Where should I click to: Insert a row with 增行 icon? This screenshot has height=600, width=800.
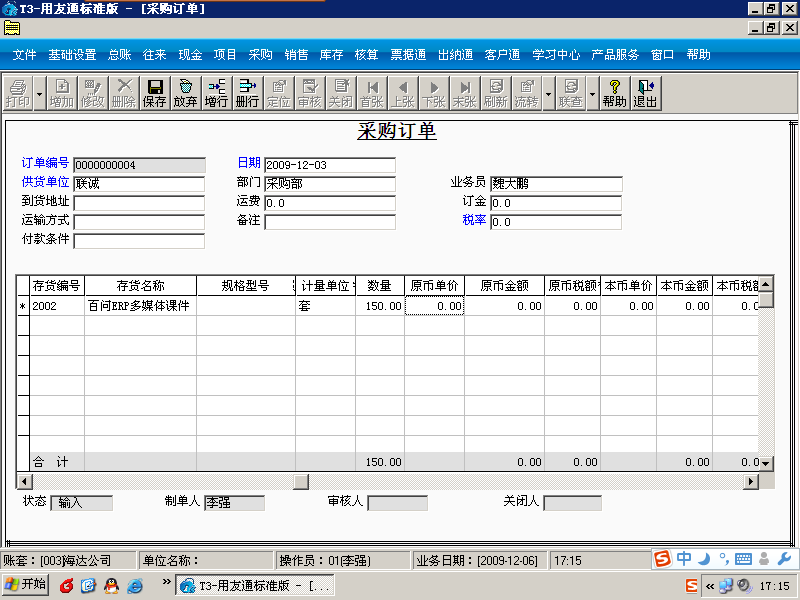(x=216, y=93)
